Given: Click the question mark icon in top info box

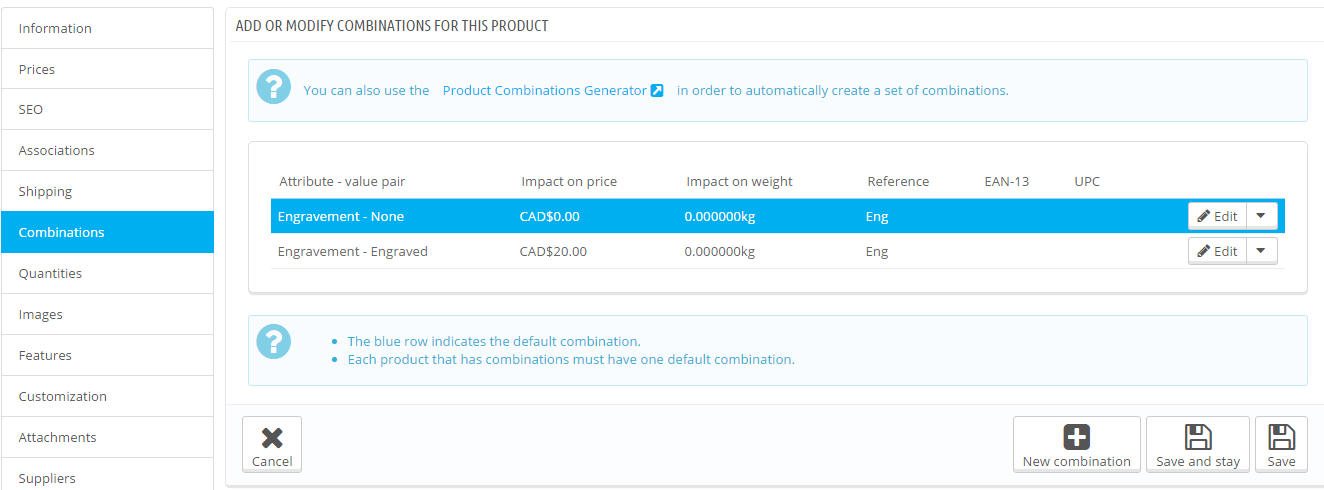Looking at the screenshot, I should (273, 87).
